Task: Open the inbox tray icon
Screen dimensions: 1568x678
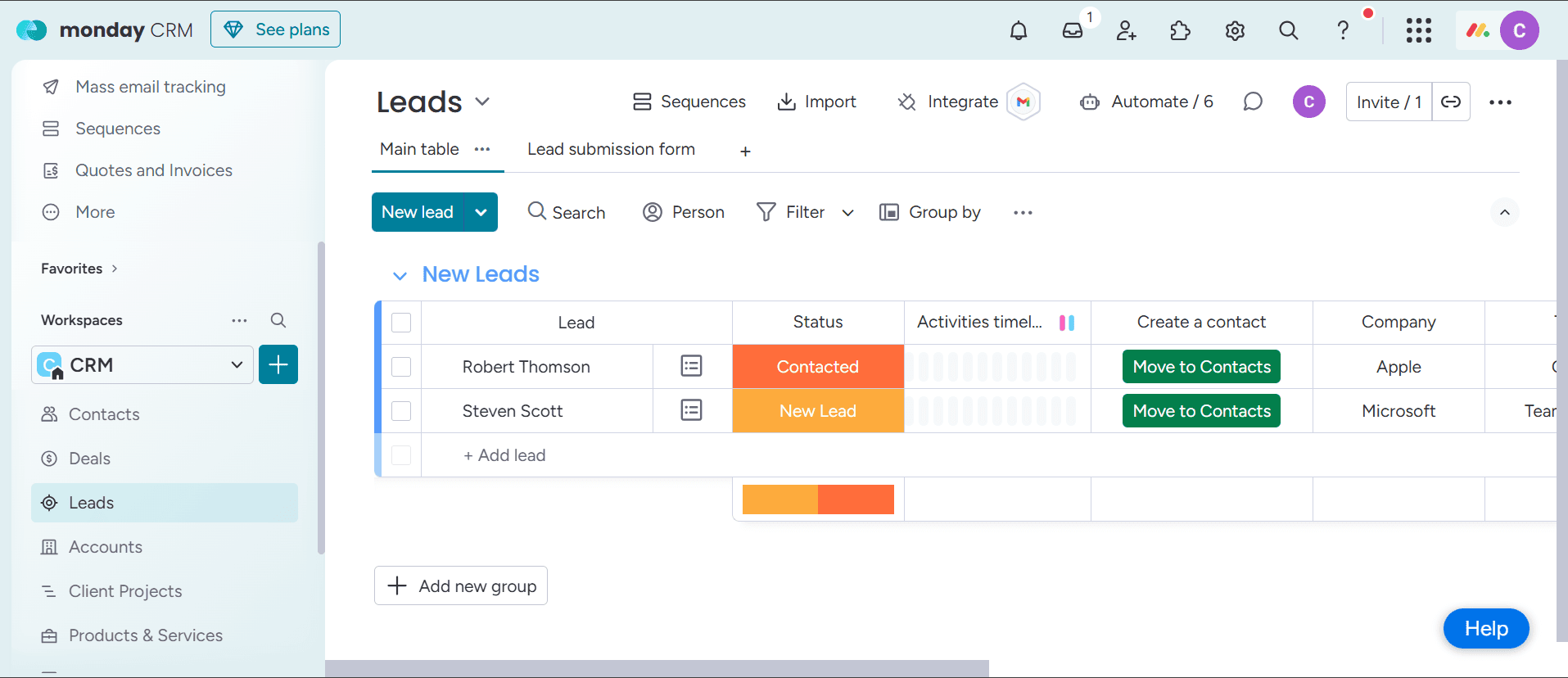Action: pos(1072,31)
